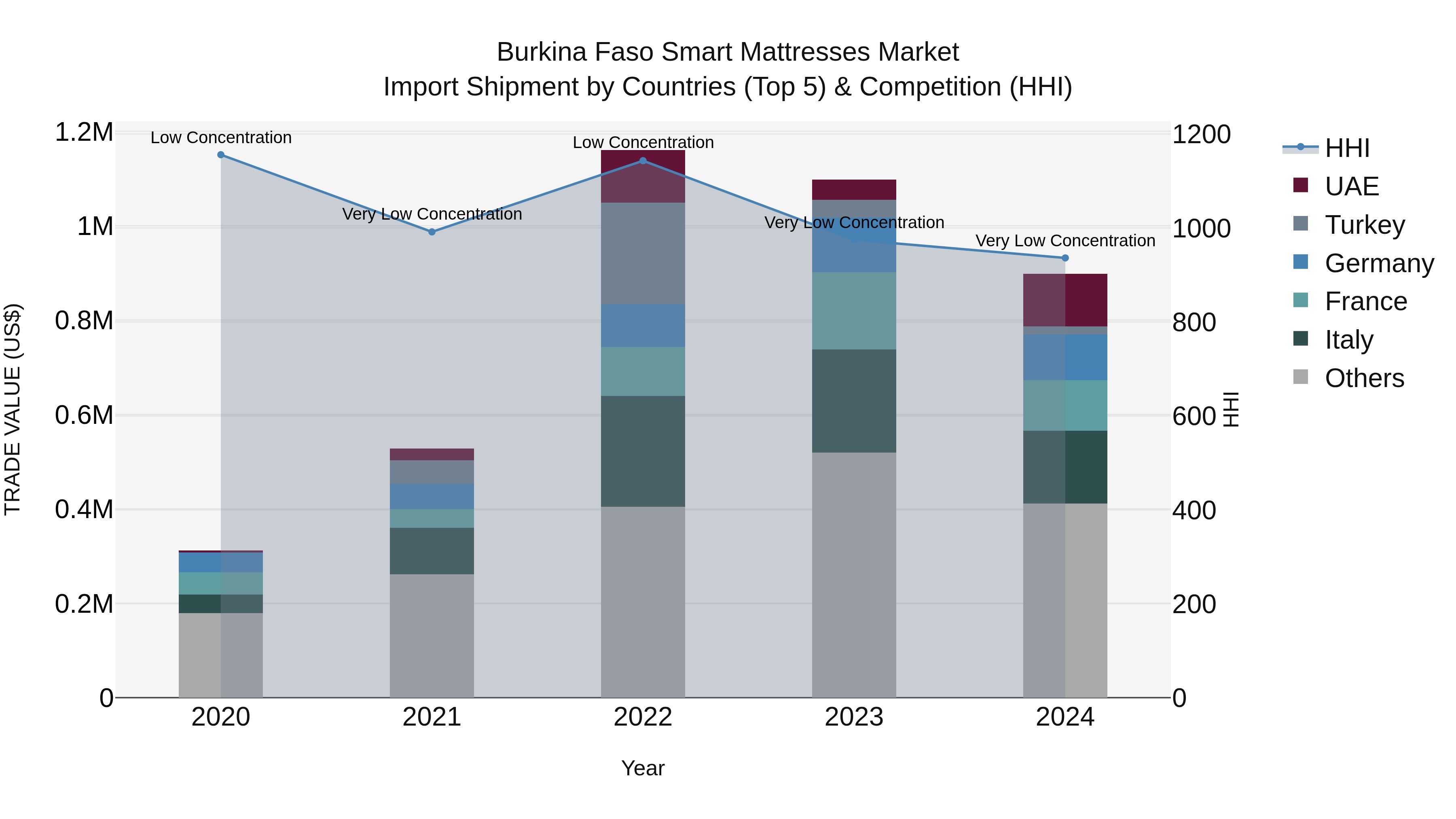Image resolution: width=1456 pixels, height=819 pixels.
Task: Click the vertical 'HHI' right axis title
Action: click(x=1230, y=409)
